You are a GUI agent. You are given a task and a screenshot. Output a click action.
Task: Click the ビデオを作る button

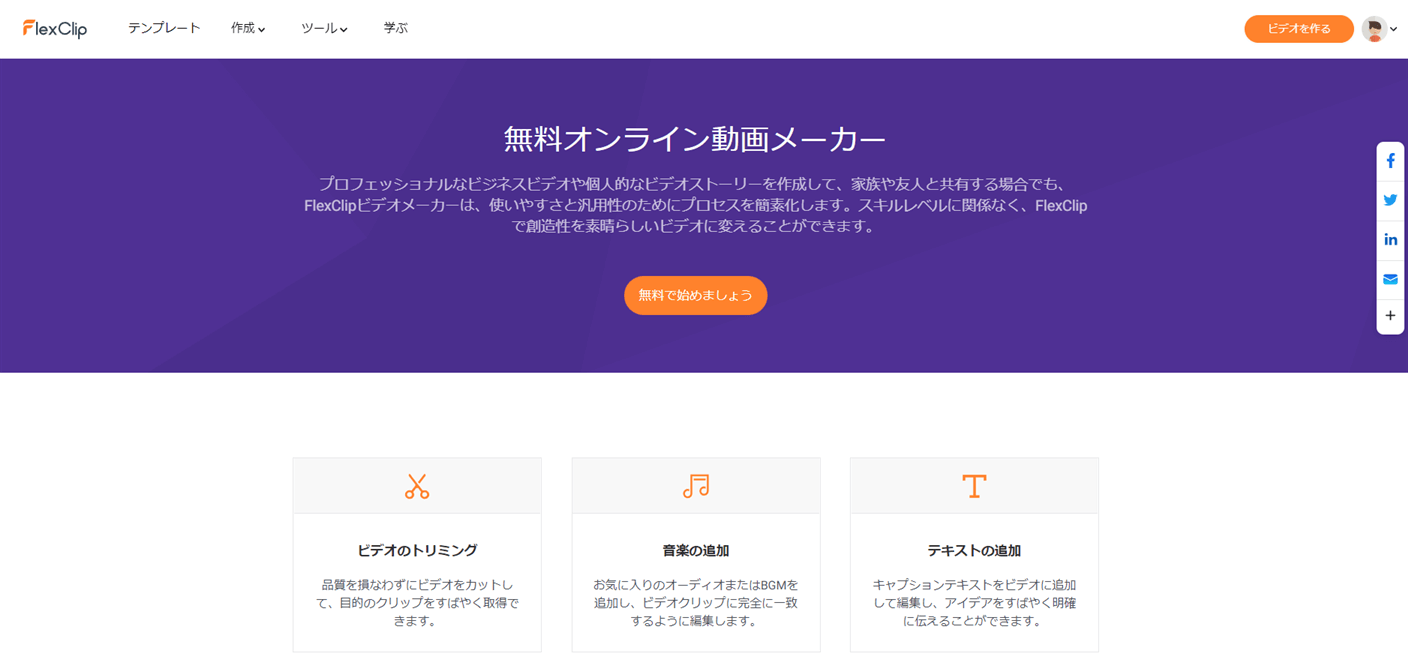[1299, 29]
